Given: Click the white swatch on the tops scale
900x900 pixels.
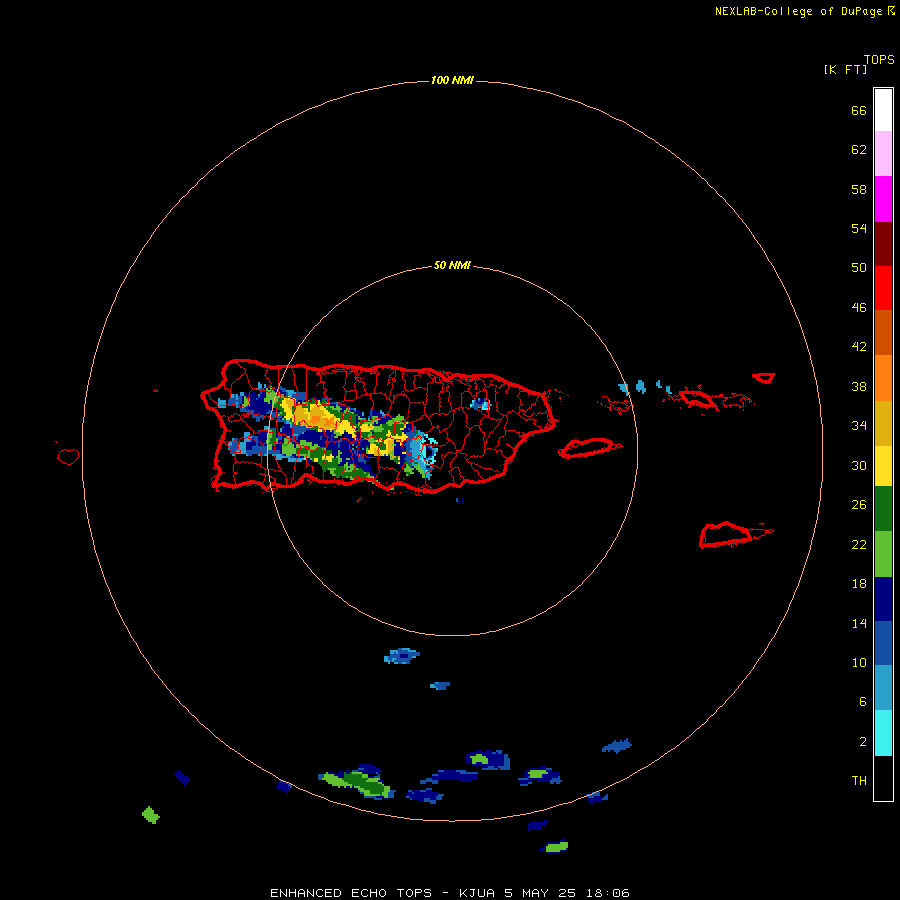Looking at the screenshot, I should tap(883, 110).
